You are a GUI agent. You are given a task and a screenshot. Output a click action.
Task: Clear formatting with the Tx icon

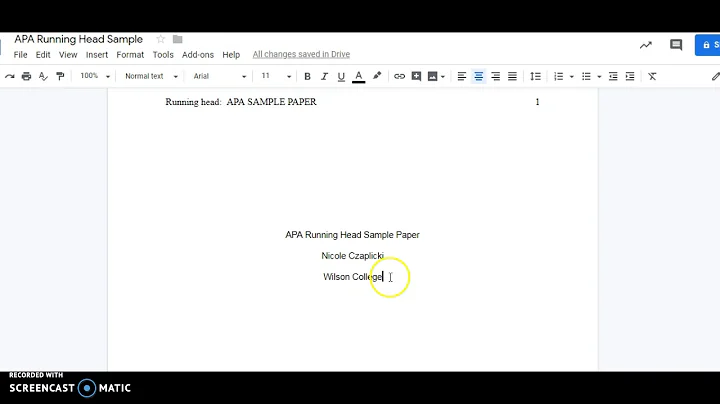point(652,77)
